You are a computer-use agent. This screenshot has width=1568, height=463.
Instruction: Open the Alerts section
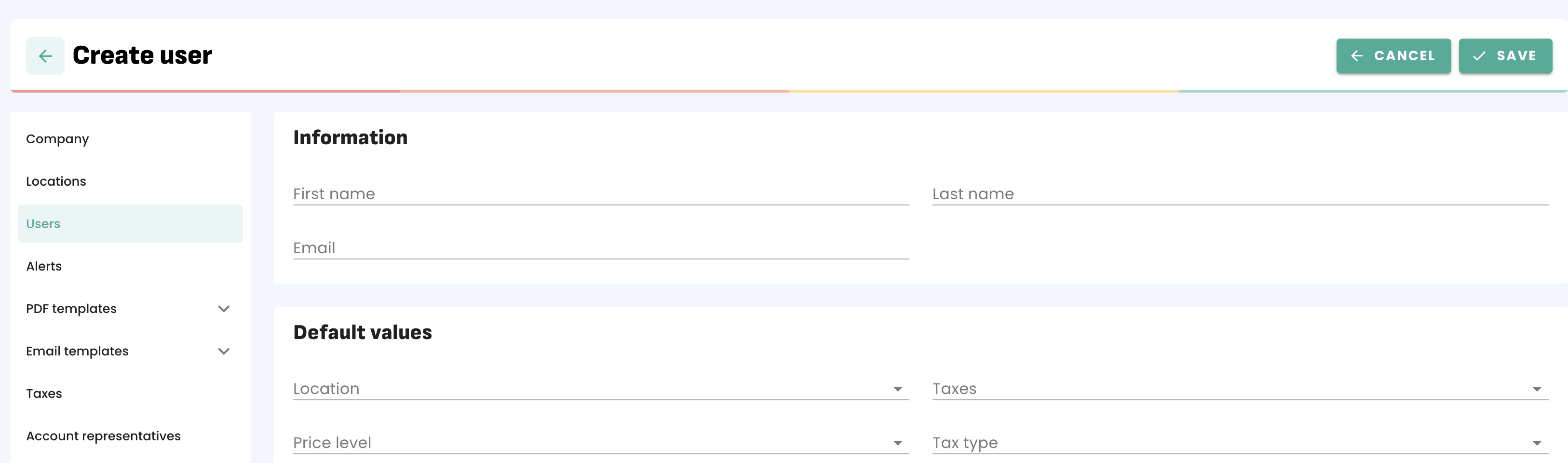point(44,266)
